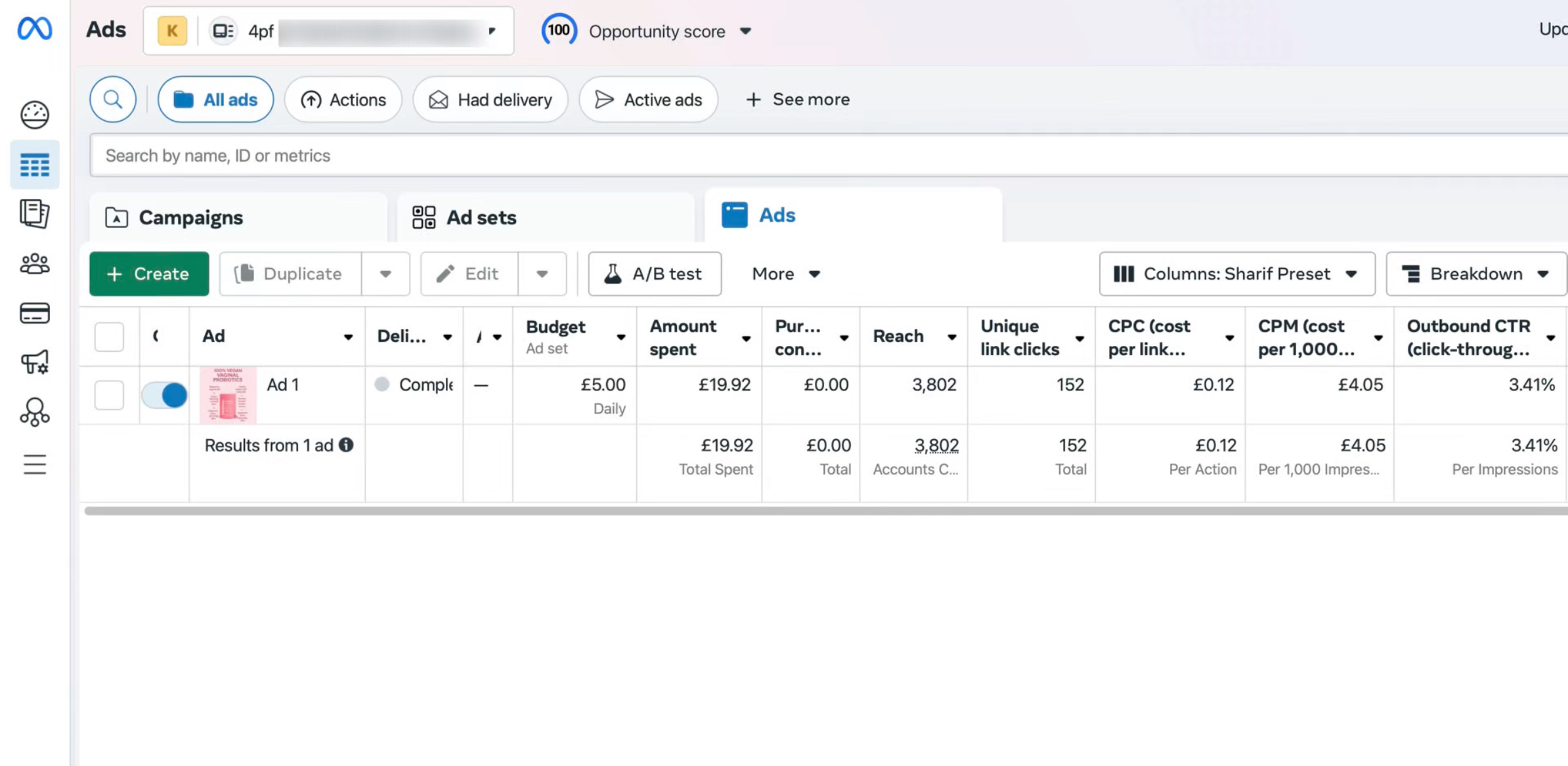Image resolution: width=1568 pixels, height=766 pixels.
Task: Click the green Create button
Action: point(149,274)
